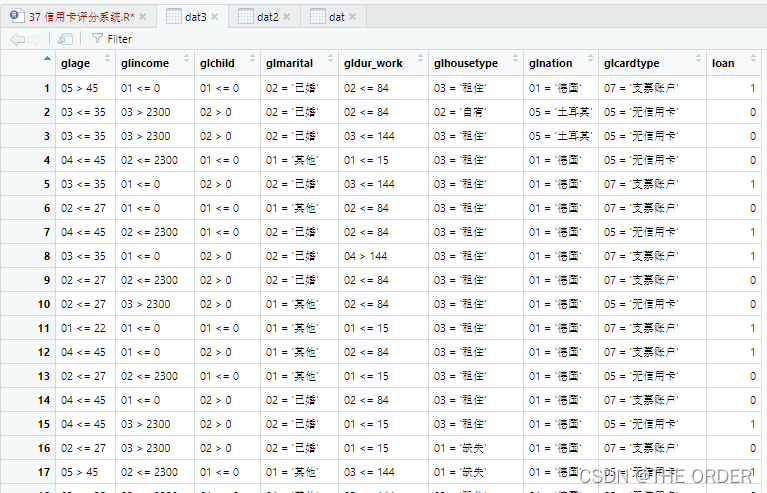The width and height of the screenshot is (767, 493).
Task: Sort the glmarital column
Action: [330, 59]
